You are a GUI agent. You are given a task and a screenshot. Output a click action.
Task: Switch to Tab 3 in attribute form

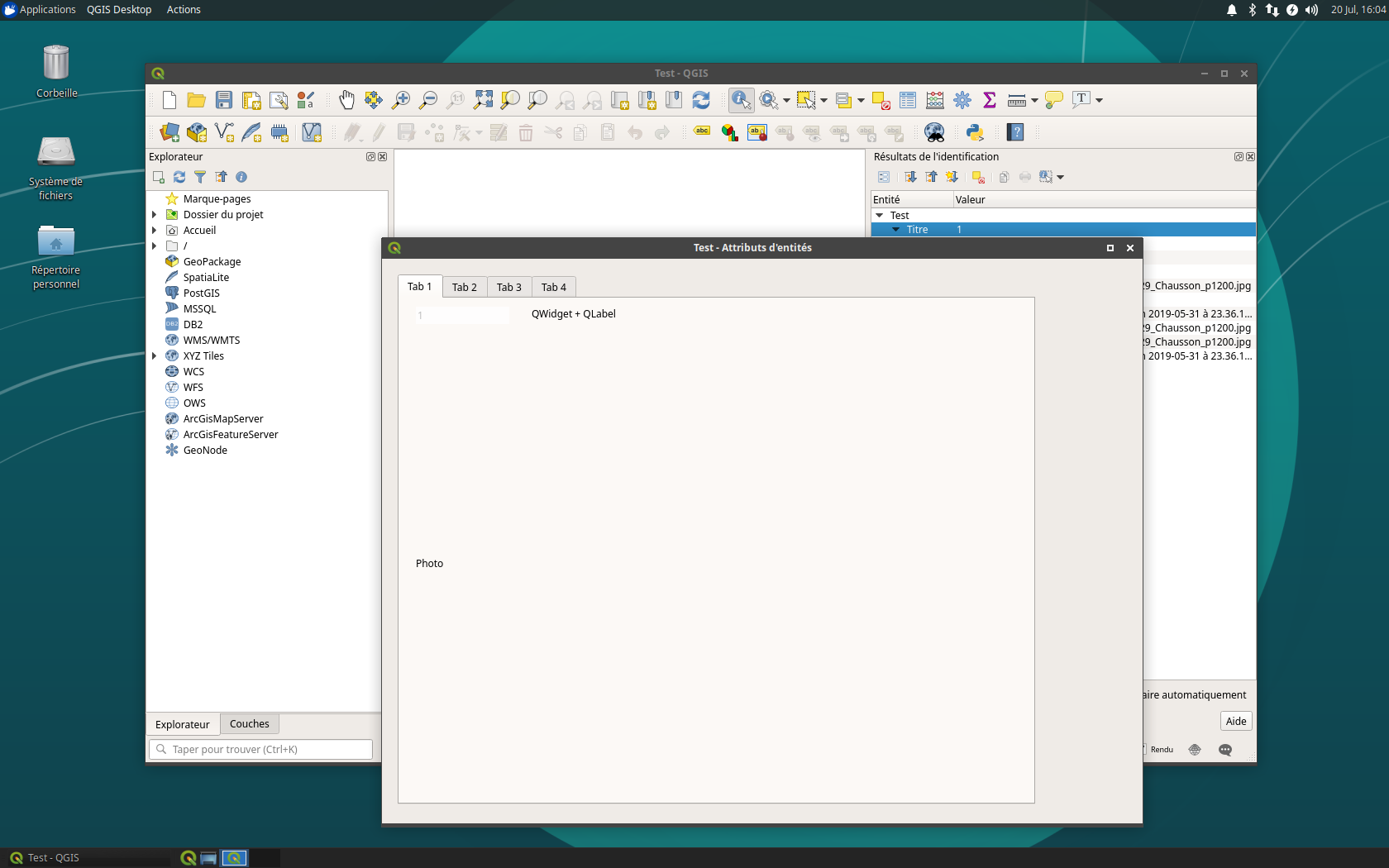(508, 287)
